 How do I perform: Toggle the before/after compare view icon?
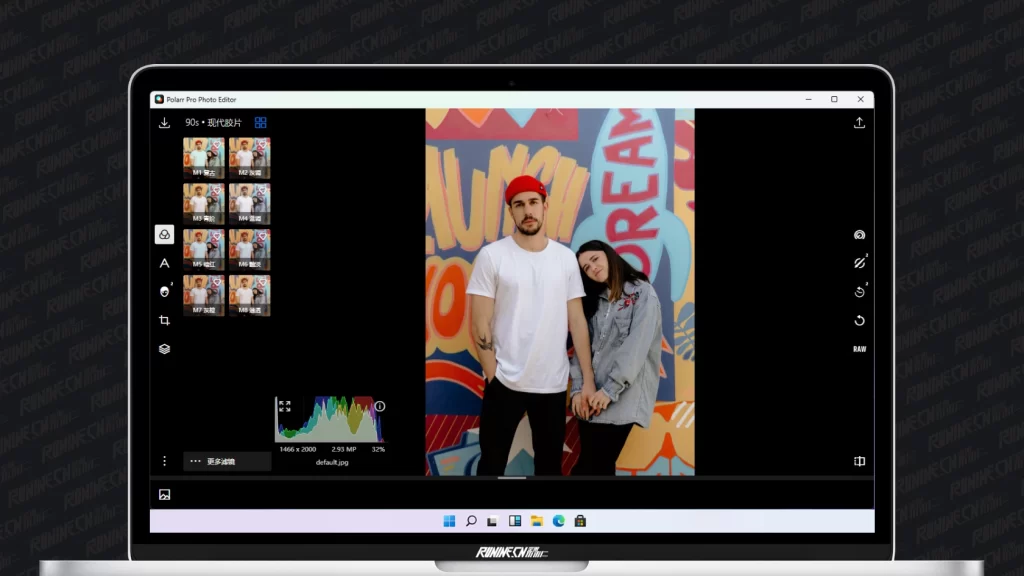pos(859,461)
